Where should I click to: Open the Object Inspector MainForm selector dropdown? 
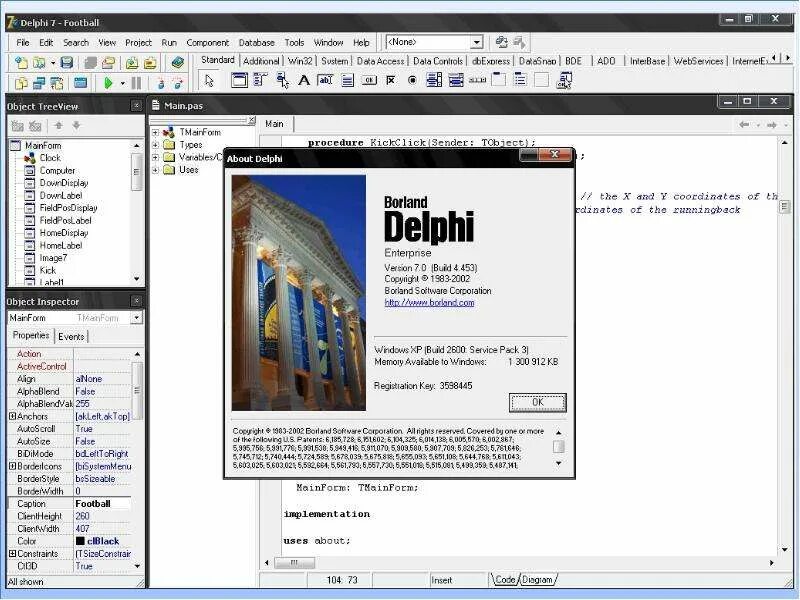(136, 318)
